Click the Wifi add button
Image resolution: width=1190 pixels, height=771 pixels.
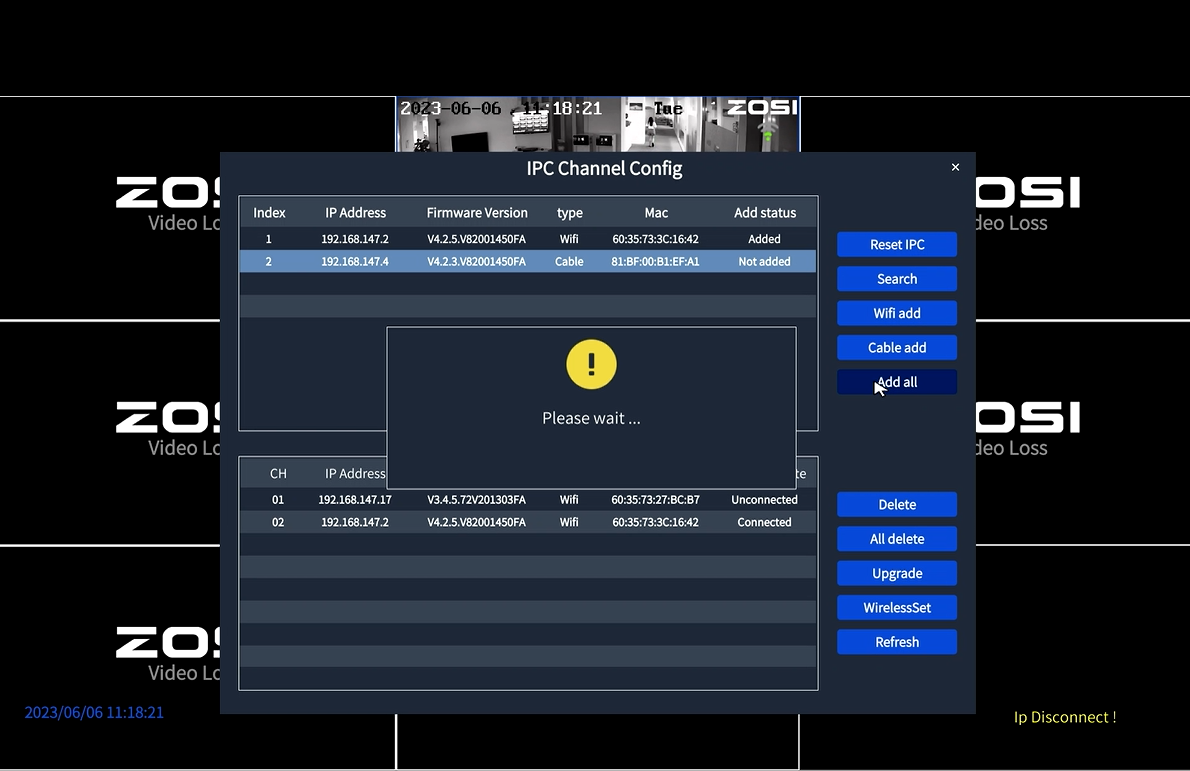click(896, 313)
